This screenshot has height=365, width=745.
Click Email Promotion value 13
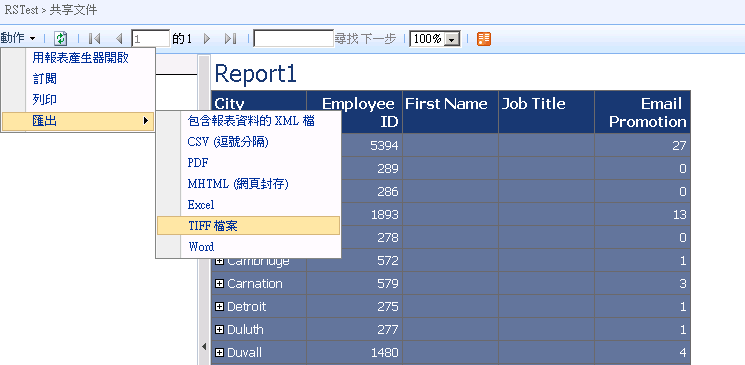click(679, 215)
